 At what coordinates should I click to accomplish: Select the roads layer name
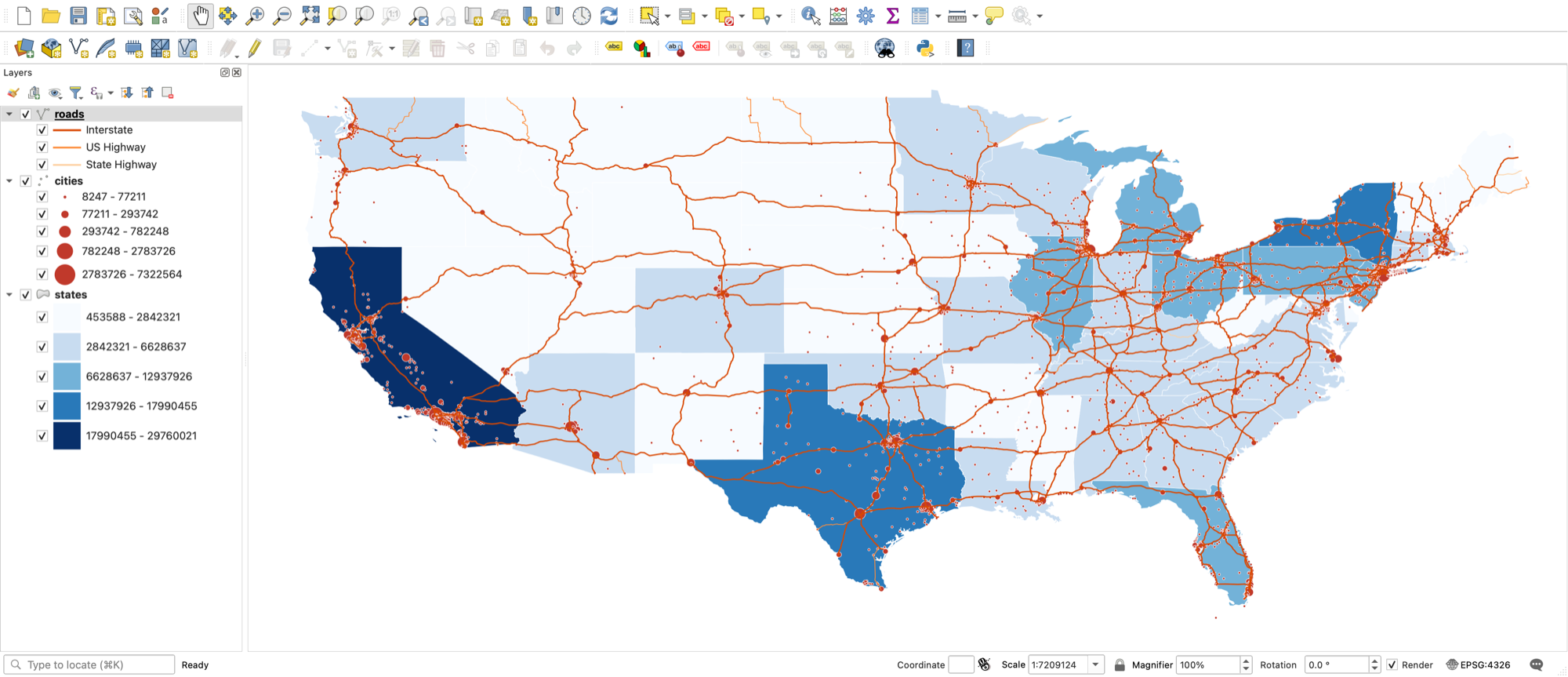69,115
